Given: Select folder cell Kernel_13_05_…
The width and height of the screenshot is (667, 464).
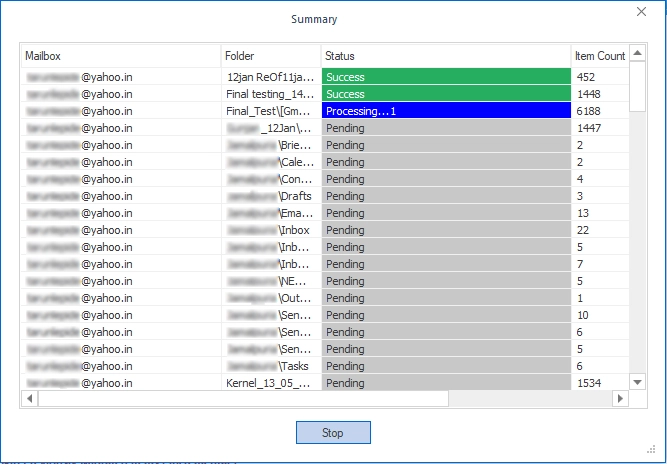Looking at the screenshot, I should click(x=271, y=383).
